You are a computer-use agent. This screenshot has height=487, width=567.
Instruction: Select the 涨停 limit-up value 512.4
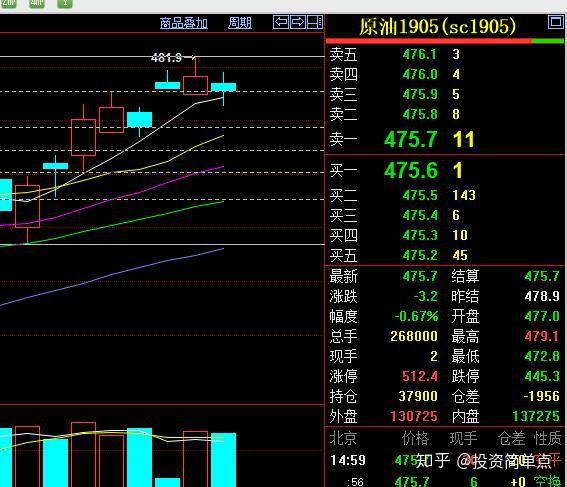coord(420,376)
